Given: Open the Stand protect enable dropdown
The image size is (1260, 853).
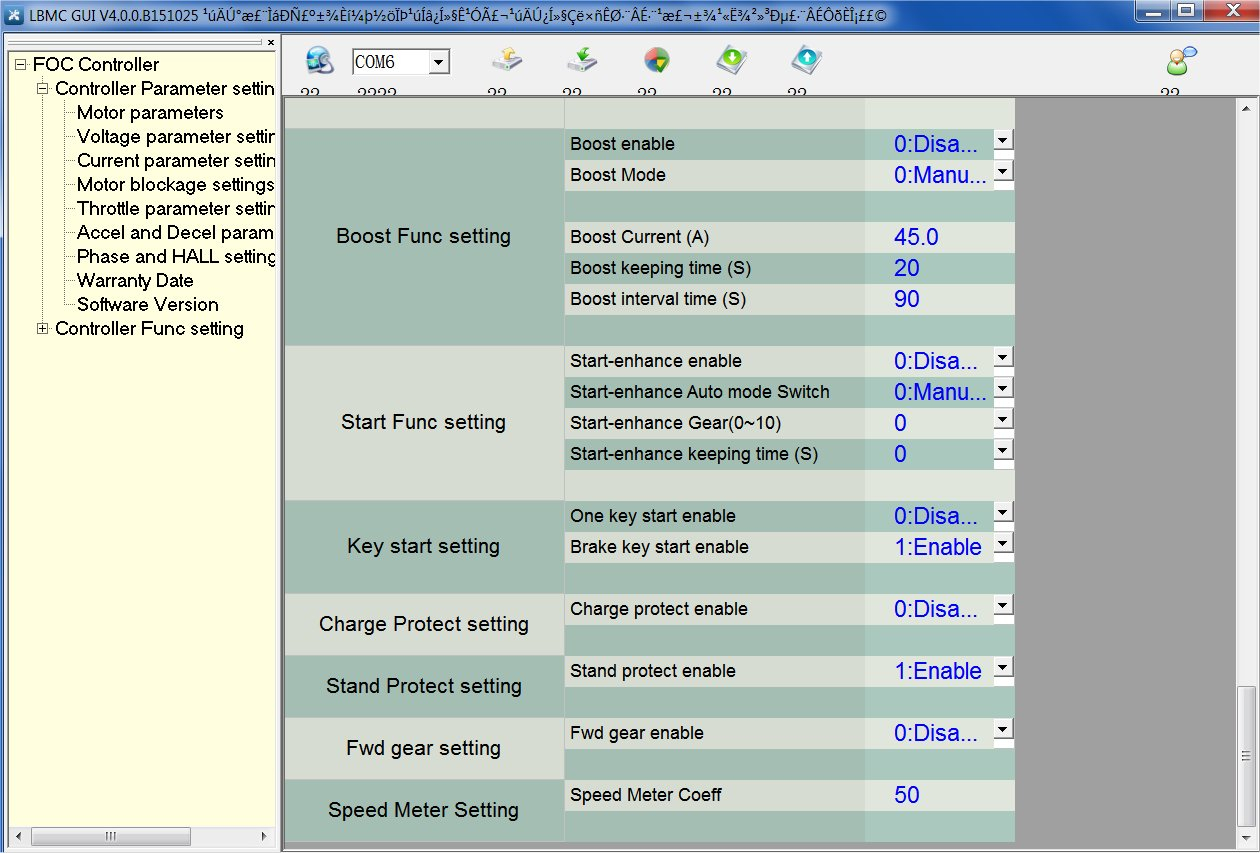Looking at the screenshot, I should pos(1003,668).
